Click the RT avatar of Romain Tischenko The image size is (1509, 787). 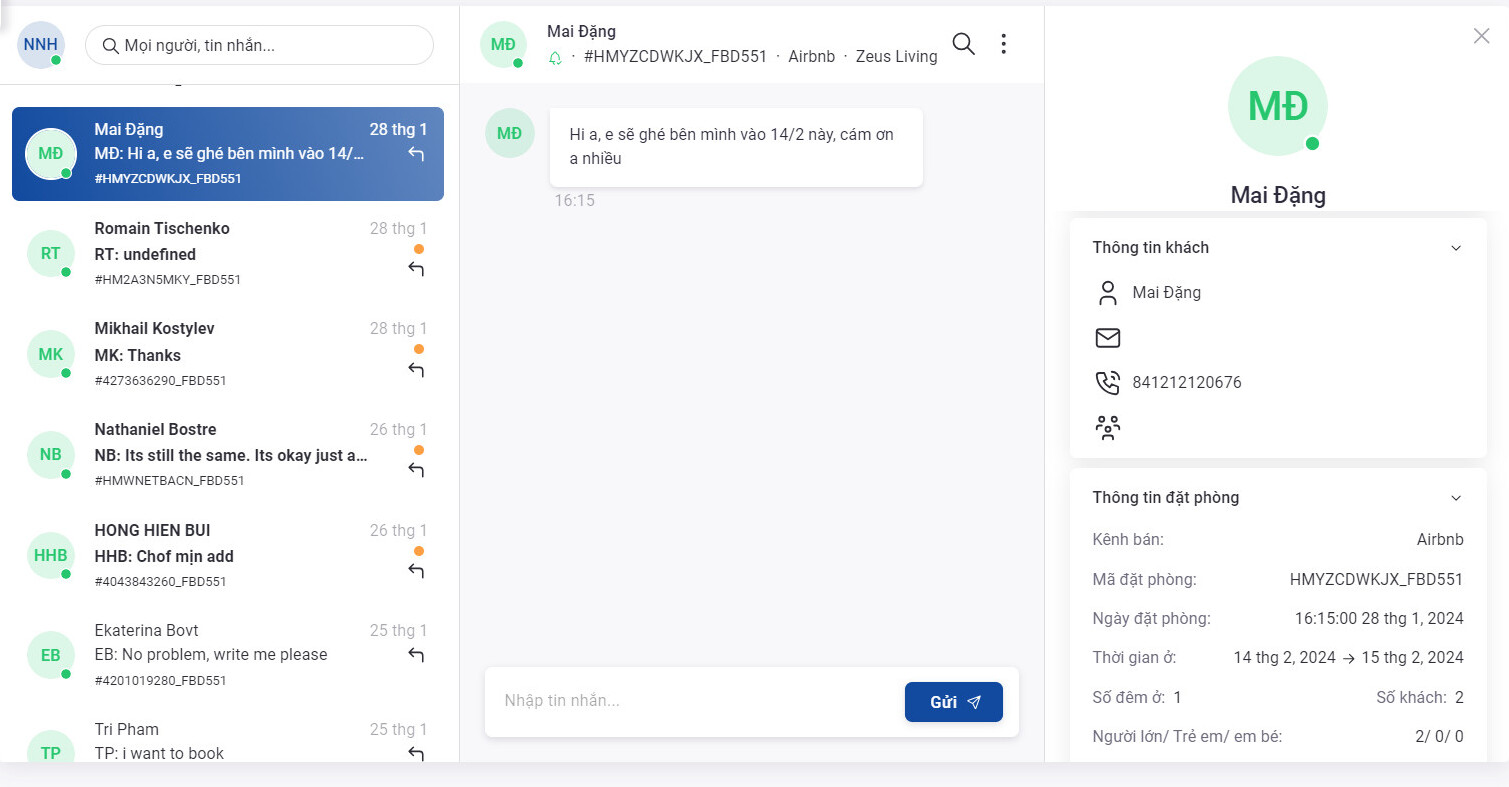51,254
